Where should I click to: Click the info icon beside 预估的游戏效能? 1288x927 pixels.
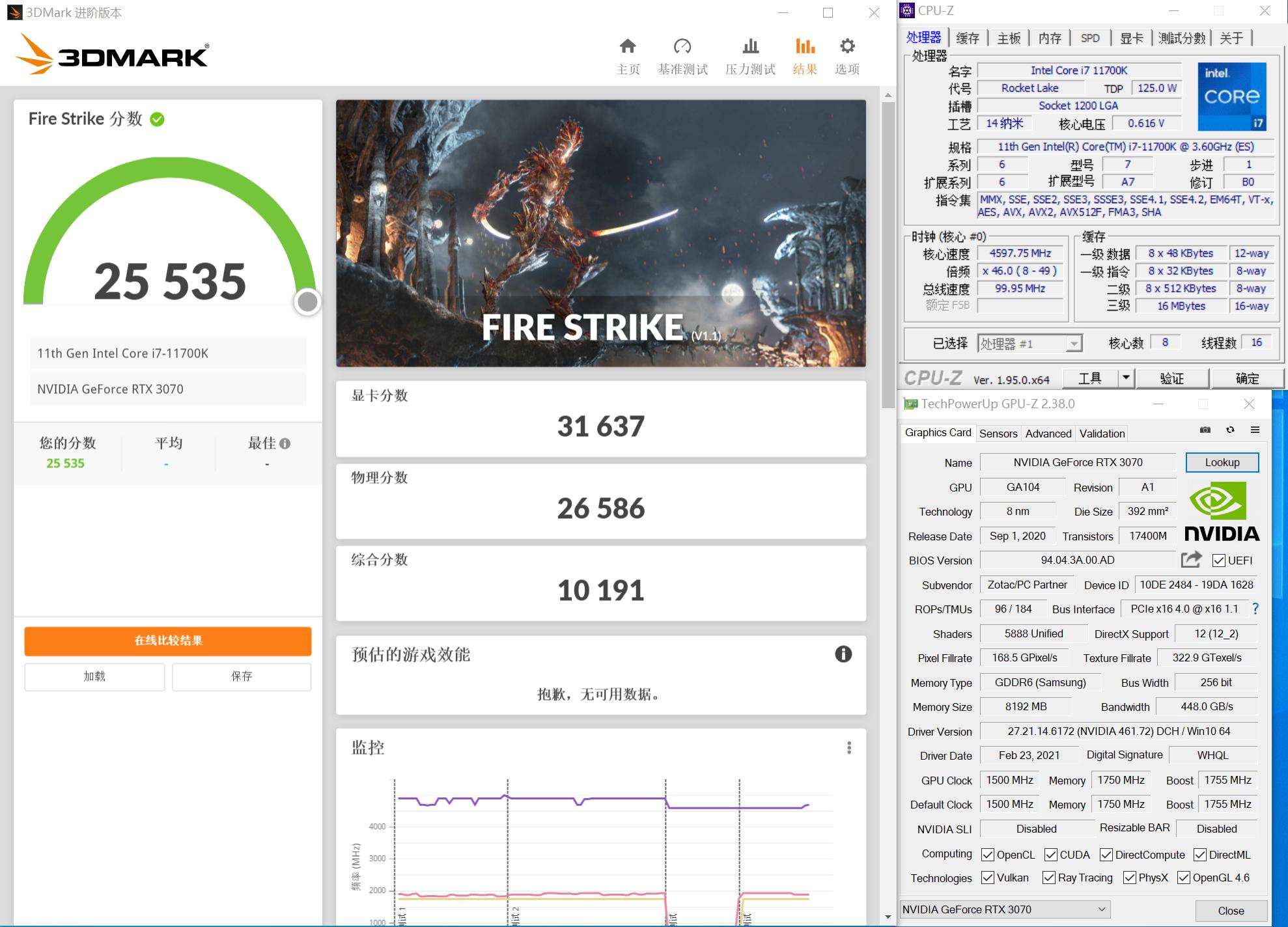(843, 655)
